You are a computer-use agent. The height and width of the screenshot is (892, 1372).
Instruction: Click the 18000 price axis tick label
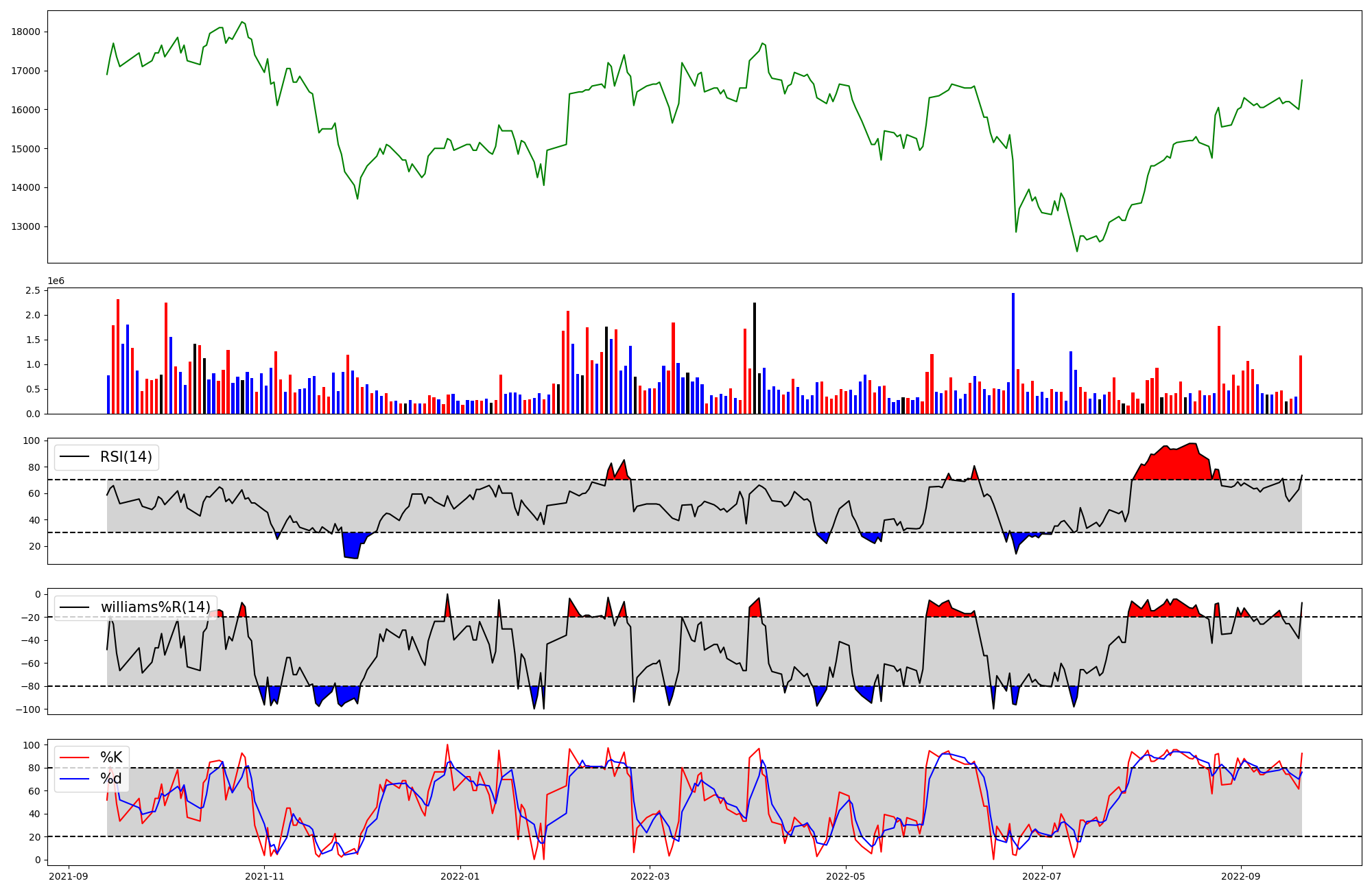25,32
